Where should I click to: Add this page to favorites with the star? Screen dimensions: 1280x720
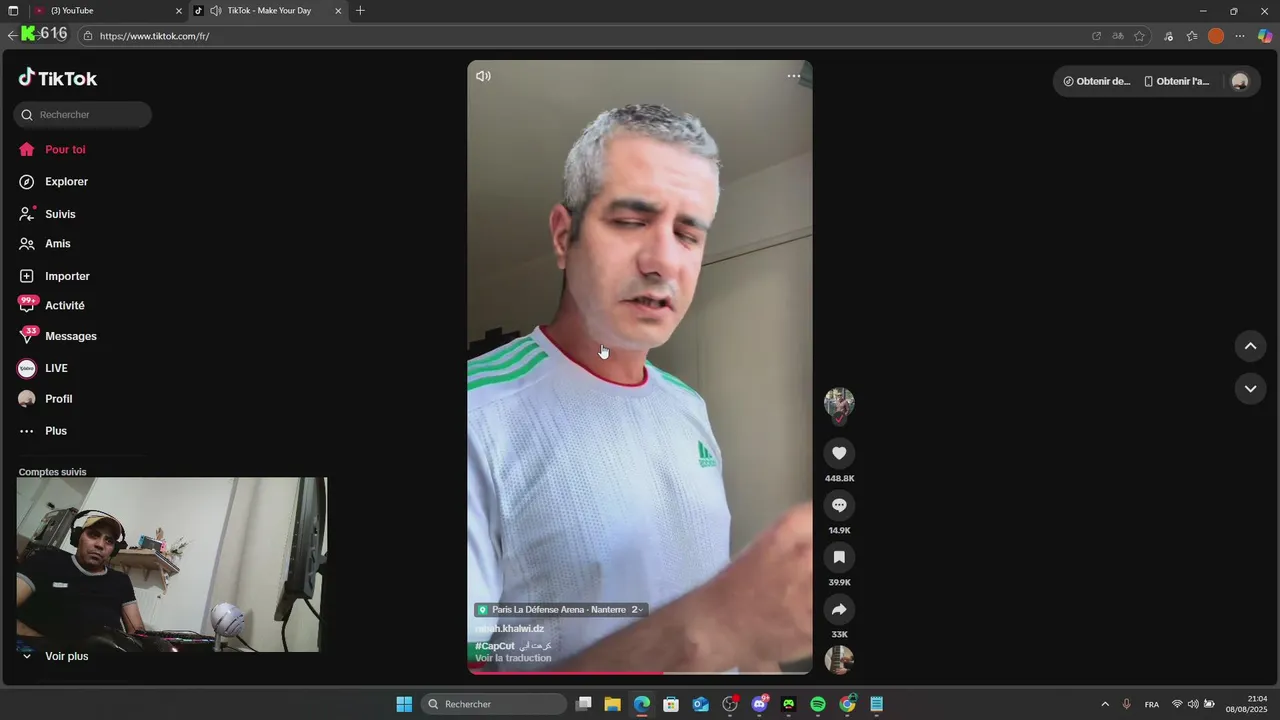(x=1139, y=36)
